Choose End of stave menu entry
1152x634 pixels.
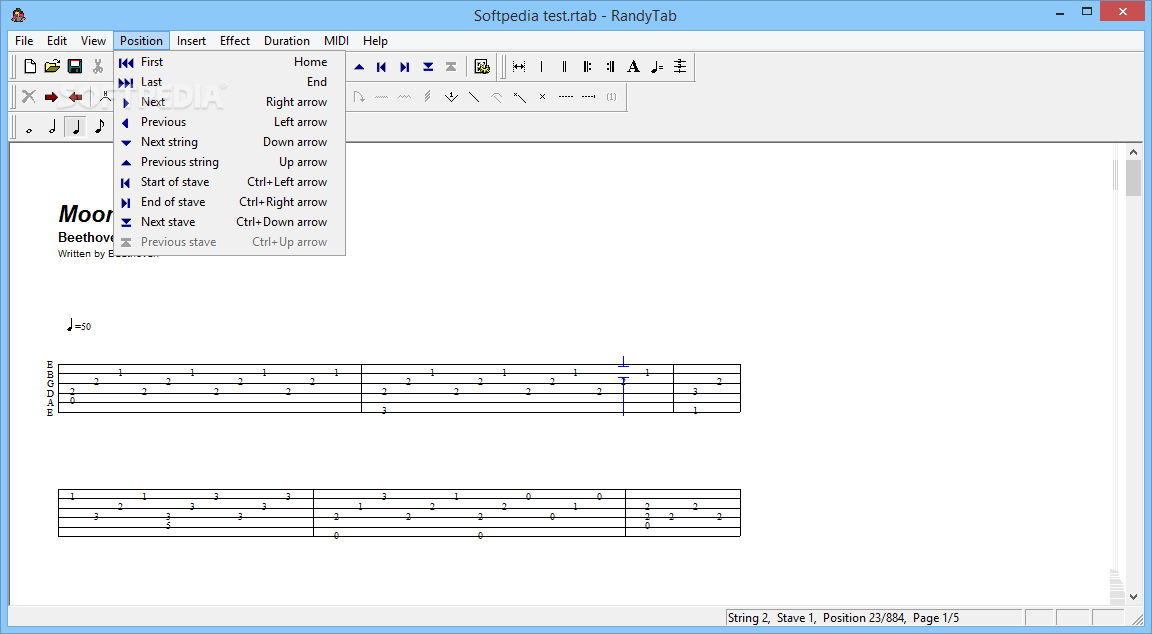point(229,202)
